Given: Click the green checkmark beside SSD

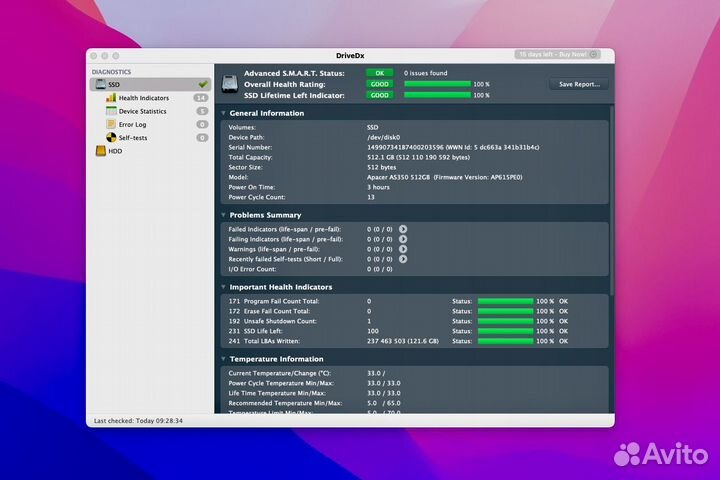Looking at the screenshot, I should (202, 84).
